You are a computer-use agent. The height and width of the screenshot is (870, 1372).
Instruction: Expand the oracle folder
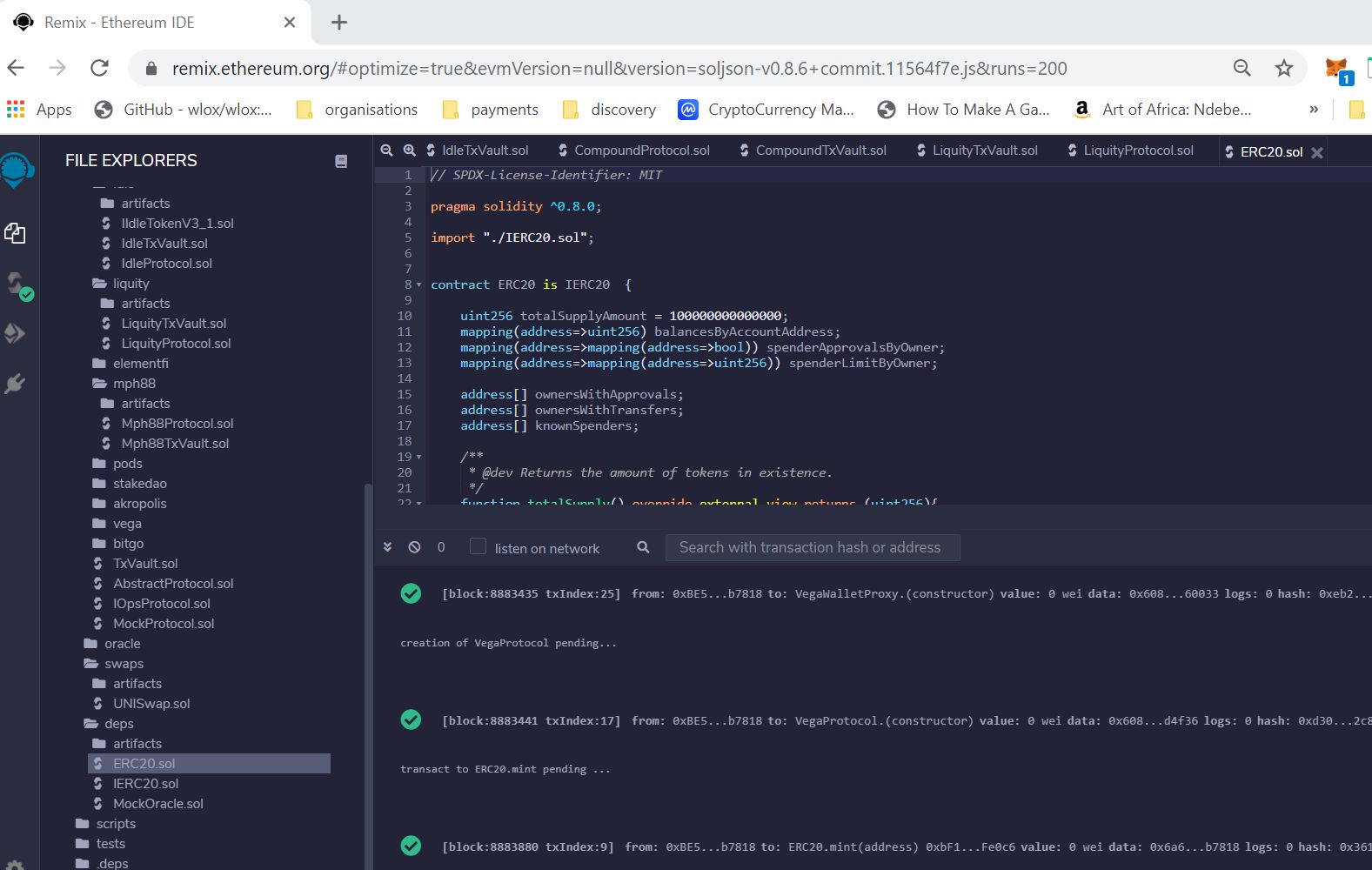112,644
